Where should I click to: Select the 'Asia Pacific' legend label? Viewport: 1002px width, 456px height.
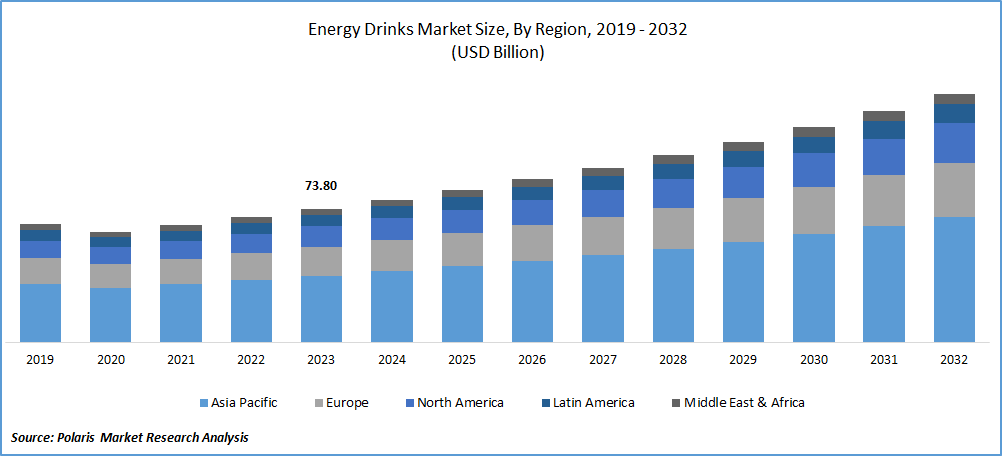point(245,403)
